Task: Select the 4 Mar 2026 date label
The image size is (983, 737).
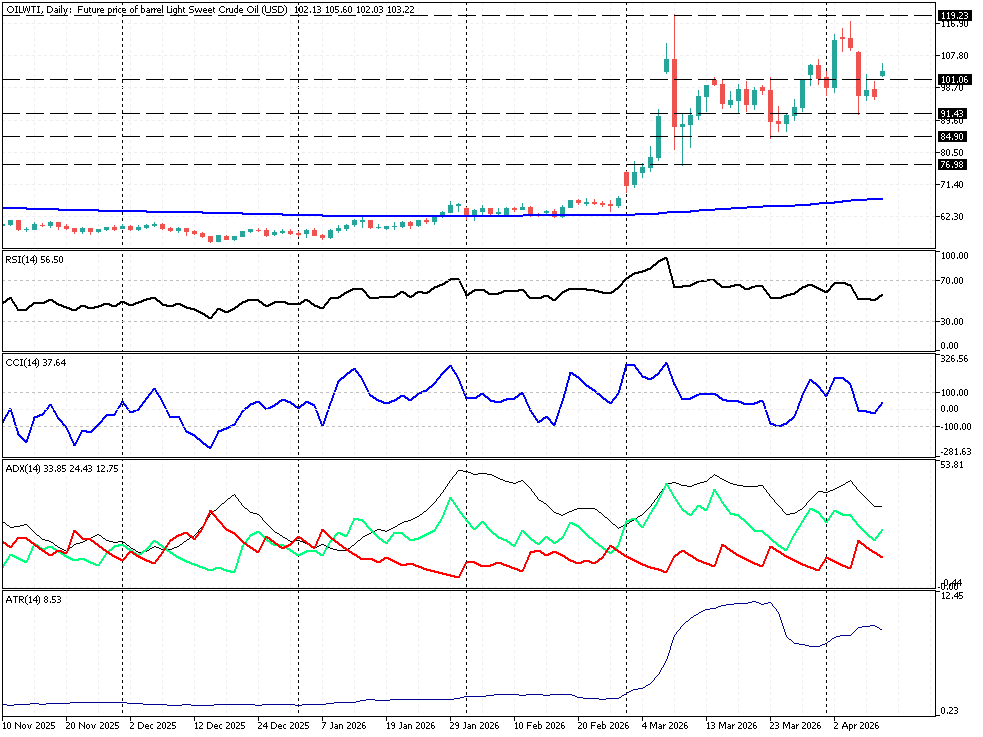Action: (x=665, y=725)
